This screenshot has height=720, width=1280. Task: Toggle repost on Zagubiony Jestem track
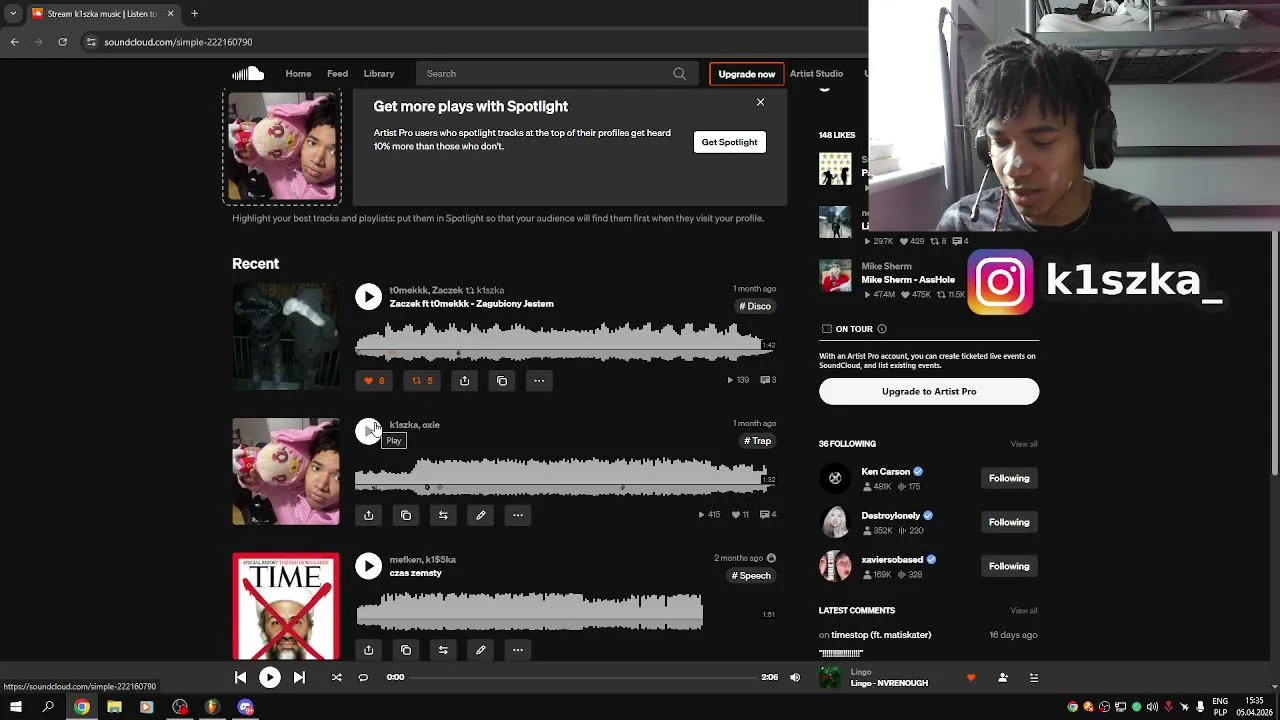[x=422, y=380]
